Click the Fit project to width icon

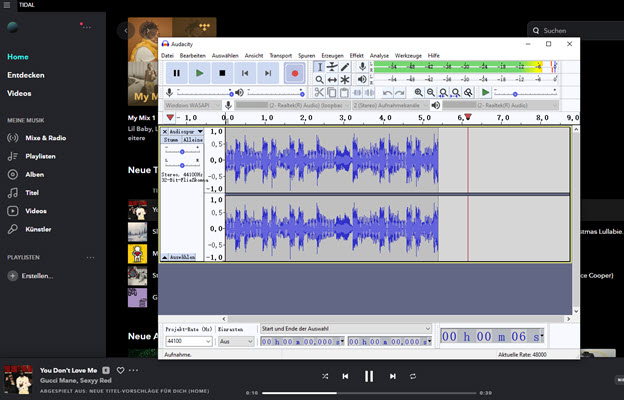[456, 93]
